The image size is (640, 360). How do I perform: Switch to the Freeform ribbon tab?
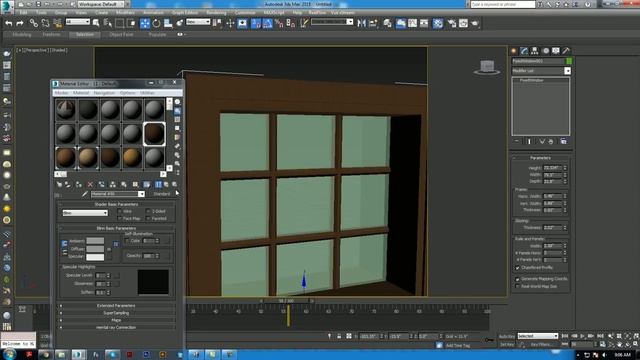pyautogui.click(x=51, y=35)
